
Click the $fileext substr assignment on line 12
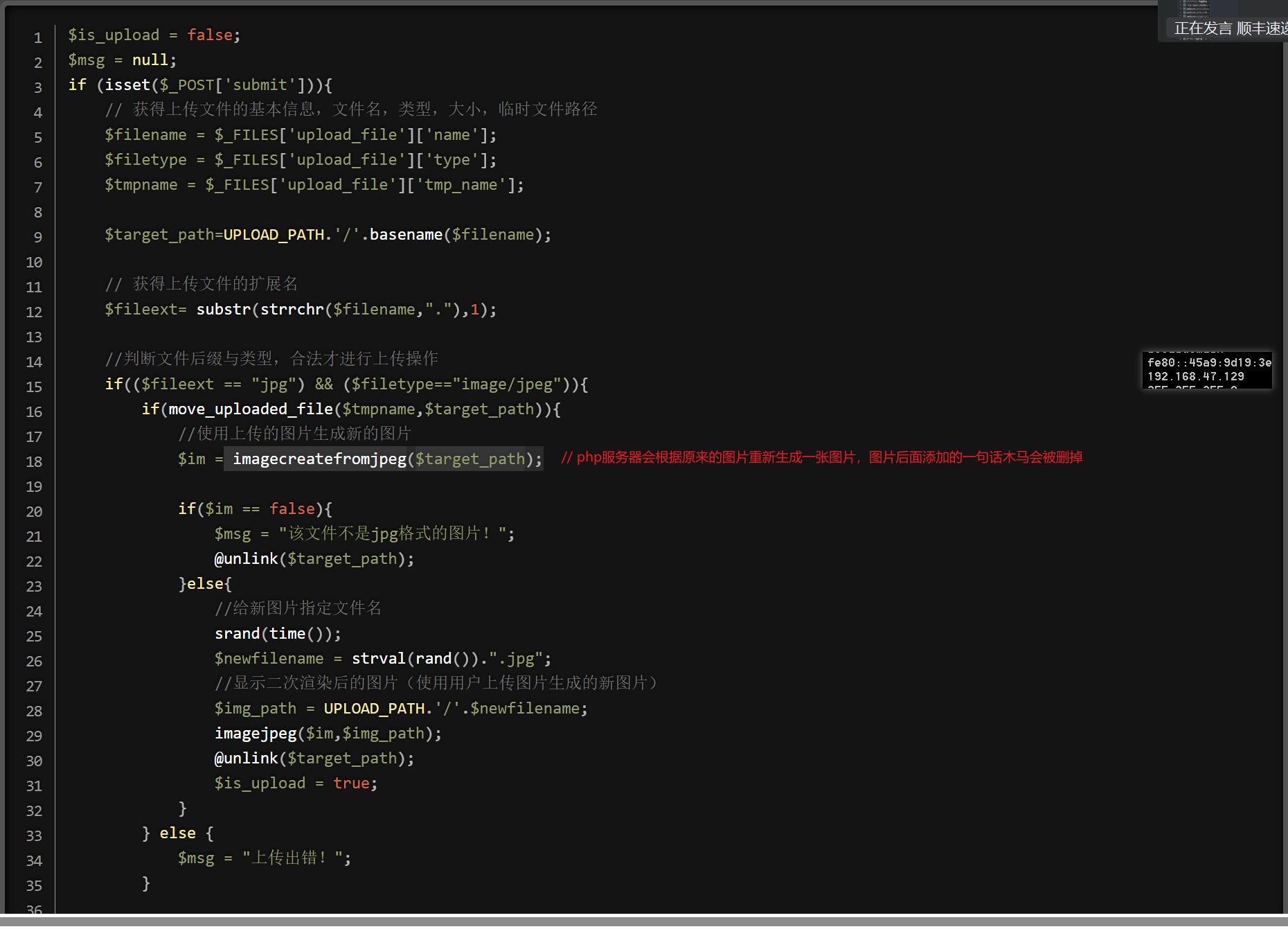coord(298,309)
